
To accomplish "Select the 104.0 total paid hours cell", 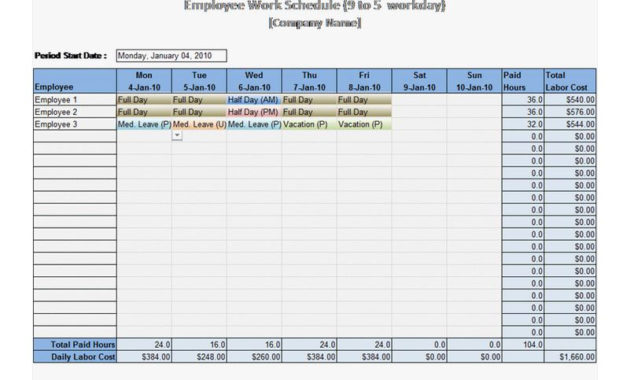I will (523, 344).
